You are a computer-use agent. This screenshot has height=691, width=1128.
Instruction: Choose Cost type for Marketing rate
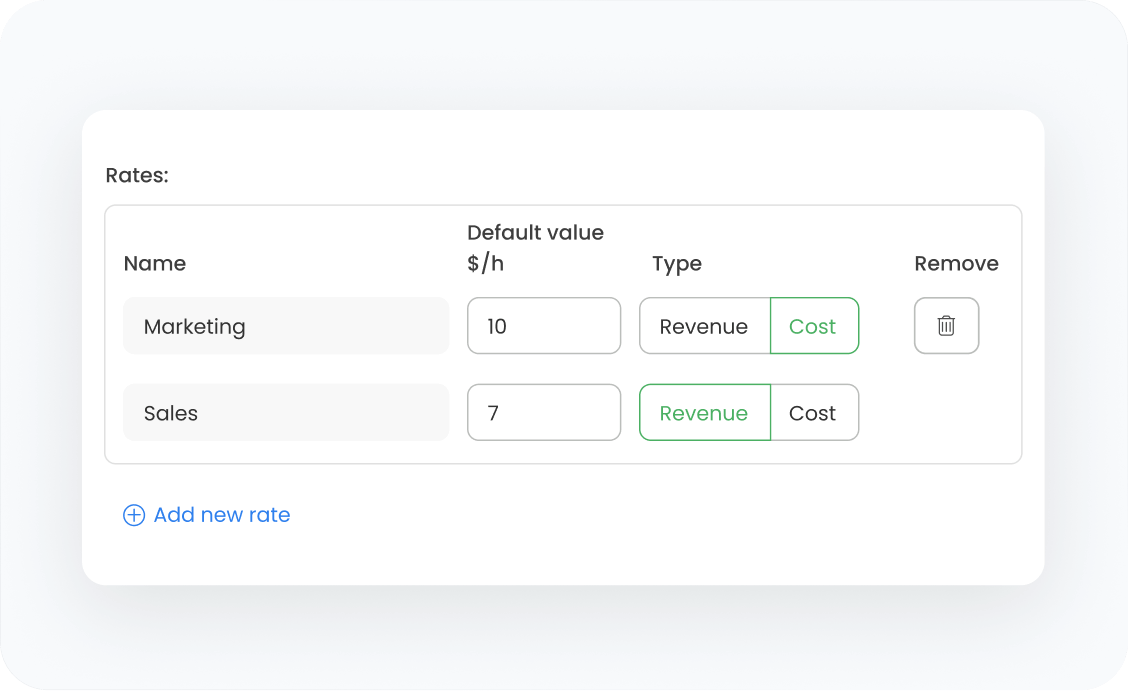[x=813, y=326]
